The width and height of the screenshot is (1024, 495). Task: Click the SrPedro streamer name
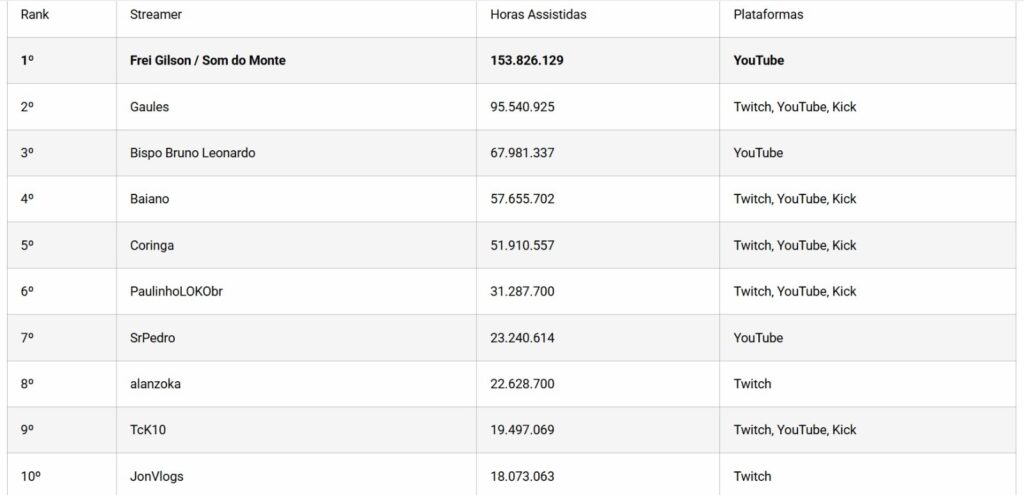[x=153, y=338]
